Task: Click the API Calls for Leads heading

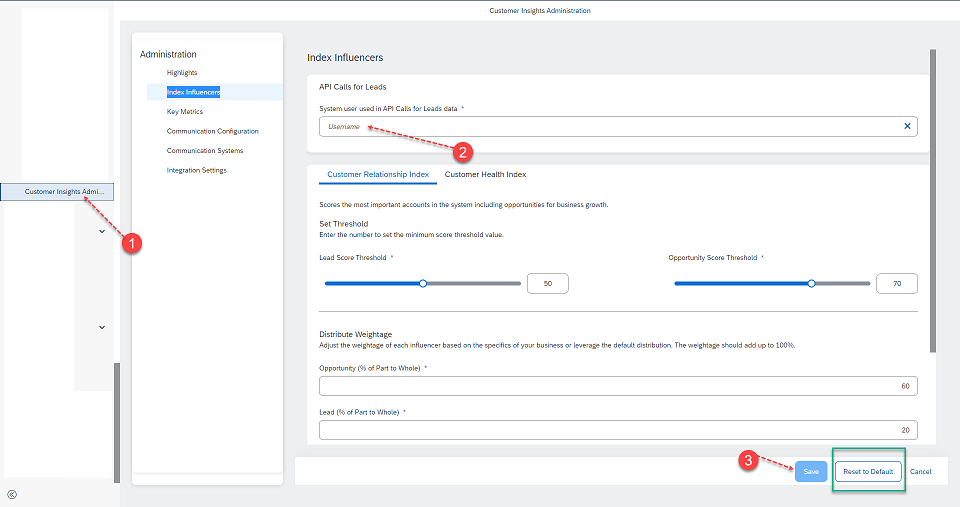Action: (x=353, y=87)
